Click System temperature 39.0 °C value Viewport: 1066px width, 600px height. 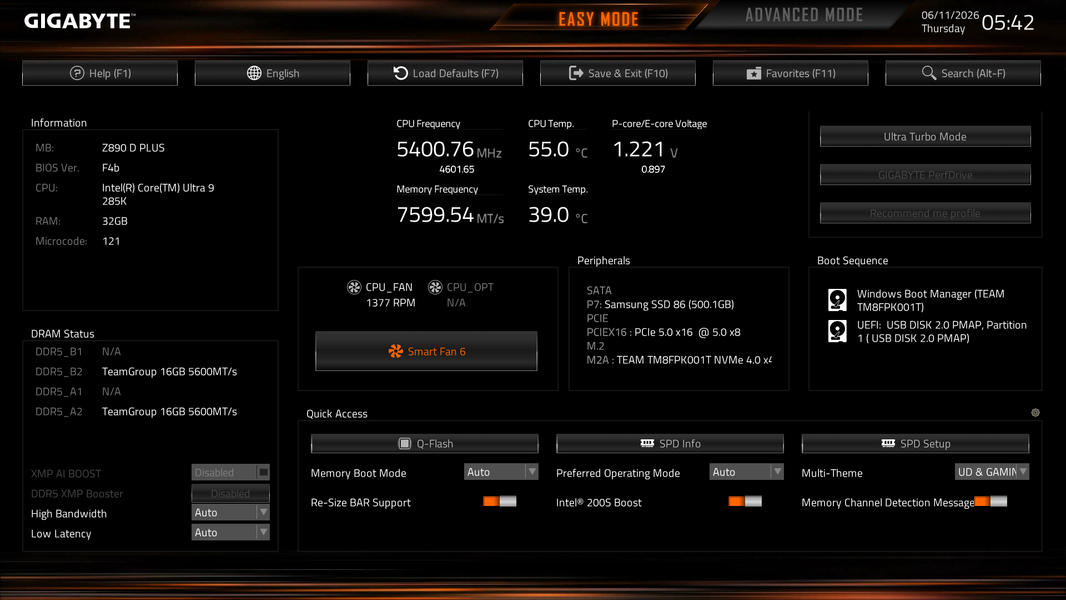pyautogui.click(x=557, y=215)
